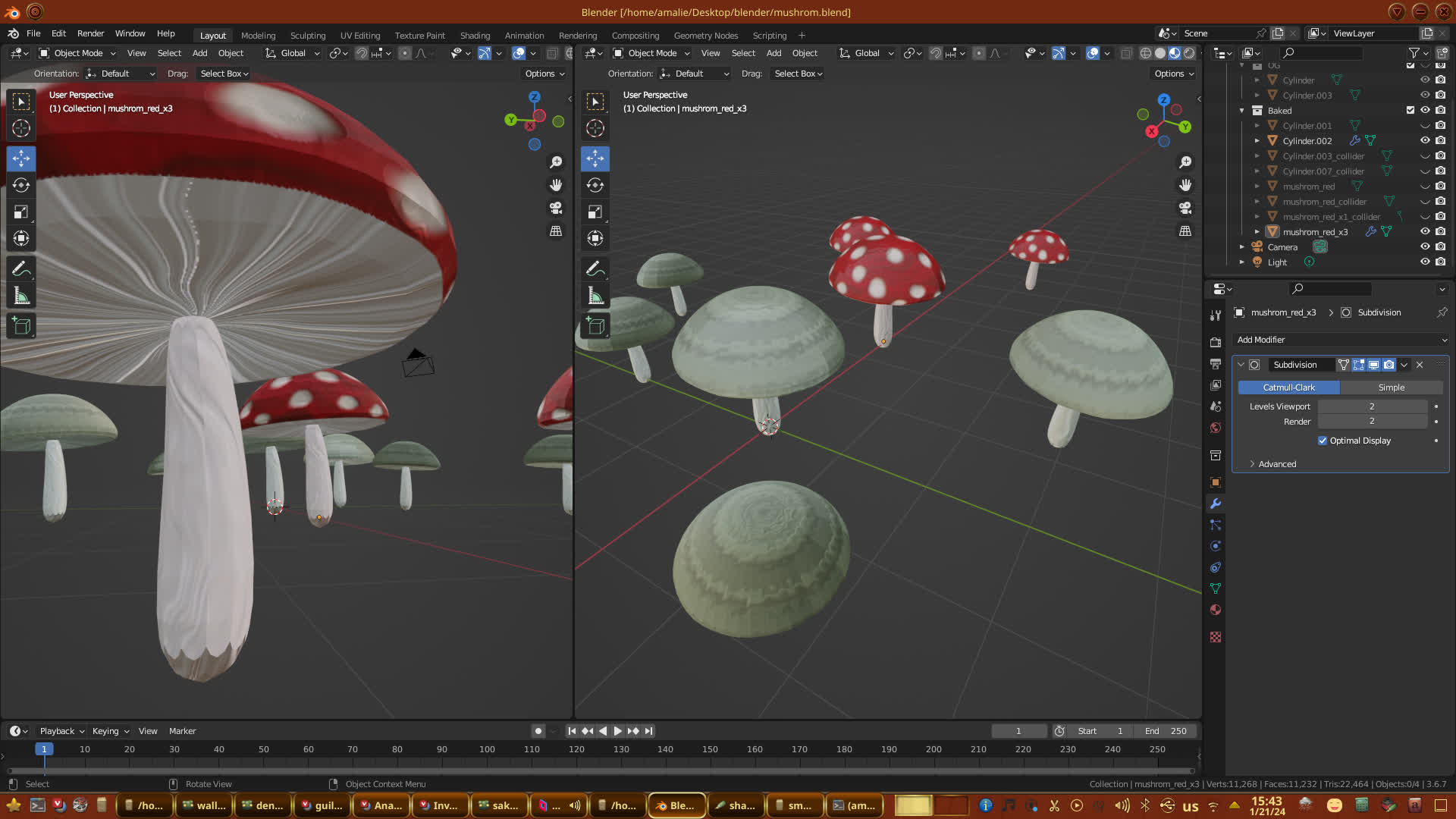The width and height of the screenshot is (1456, 819).
Task: Toggle camera view in right viewport
Action: pos(1185,208)
